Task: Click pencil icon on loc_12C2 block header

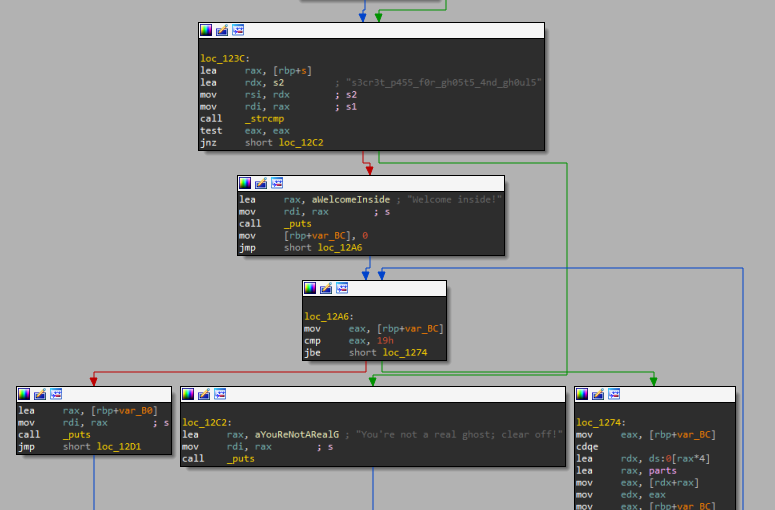Action: (x=204, y=394)
